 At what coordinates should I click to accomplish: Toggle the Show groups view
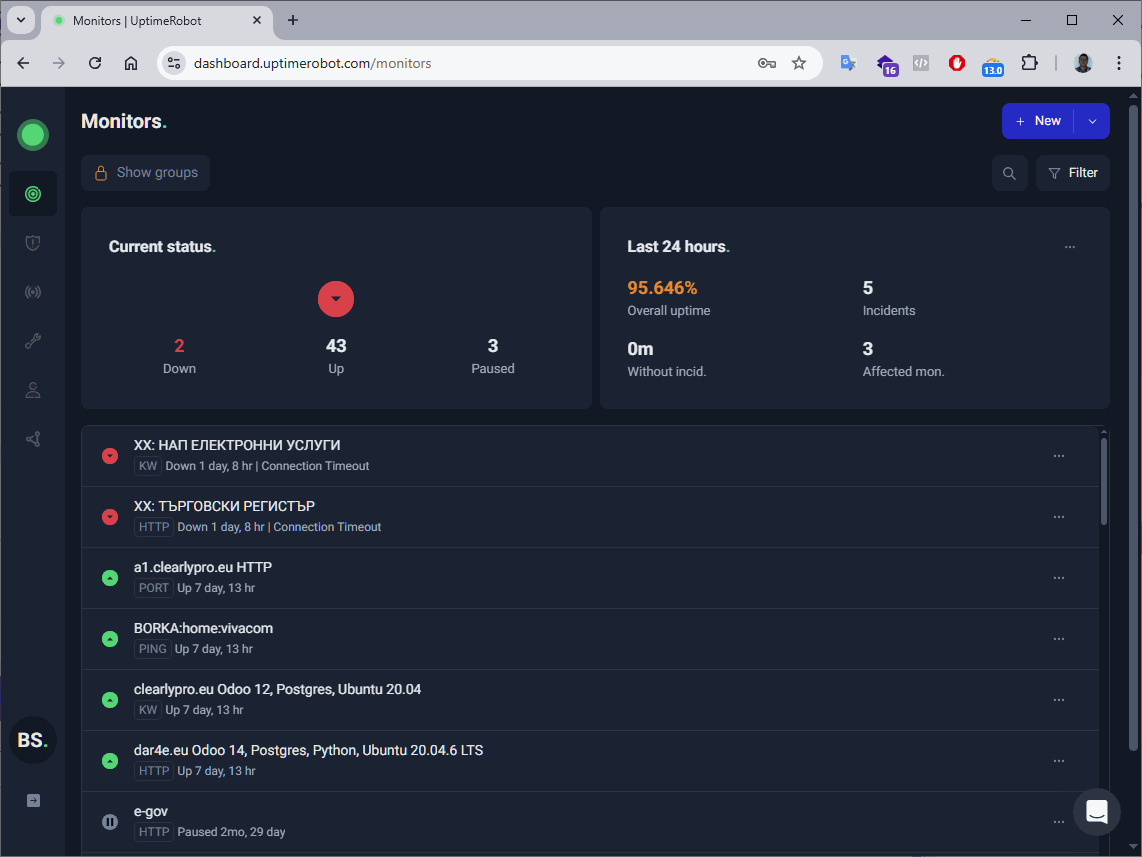tap(145, 172)
